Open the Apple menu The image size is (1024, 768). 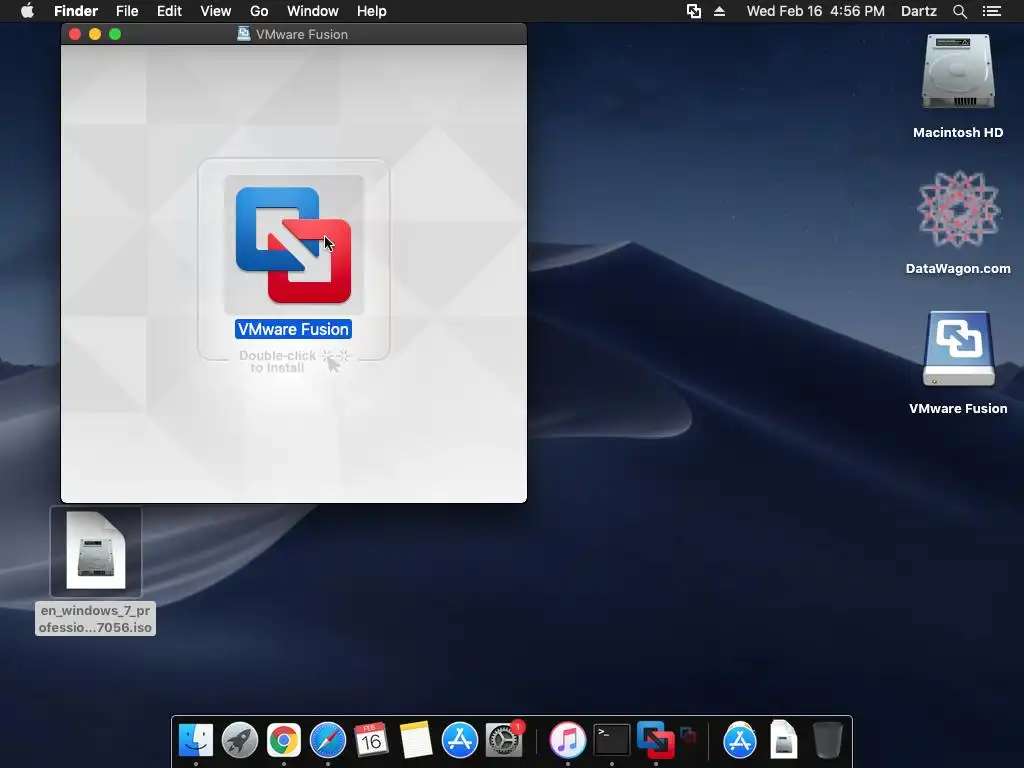(27, 11)
